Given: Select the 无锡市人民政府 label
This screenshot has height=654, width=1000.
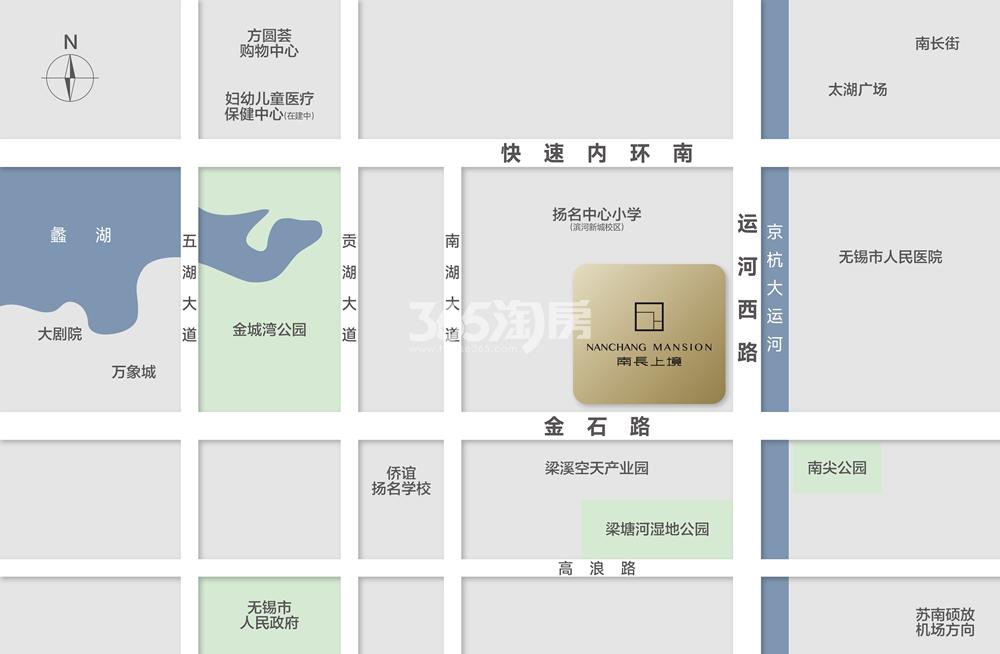Looking at the screenshot, I should click(x=269, y=615).
